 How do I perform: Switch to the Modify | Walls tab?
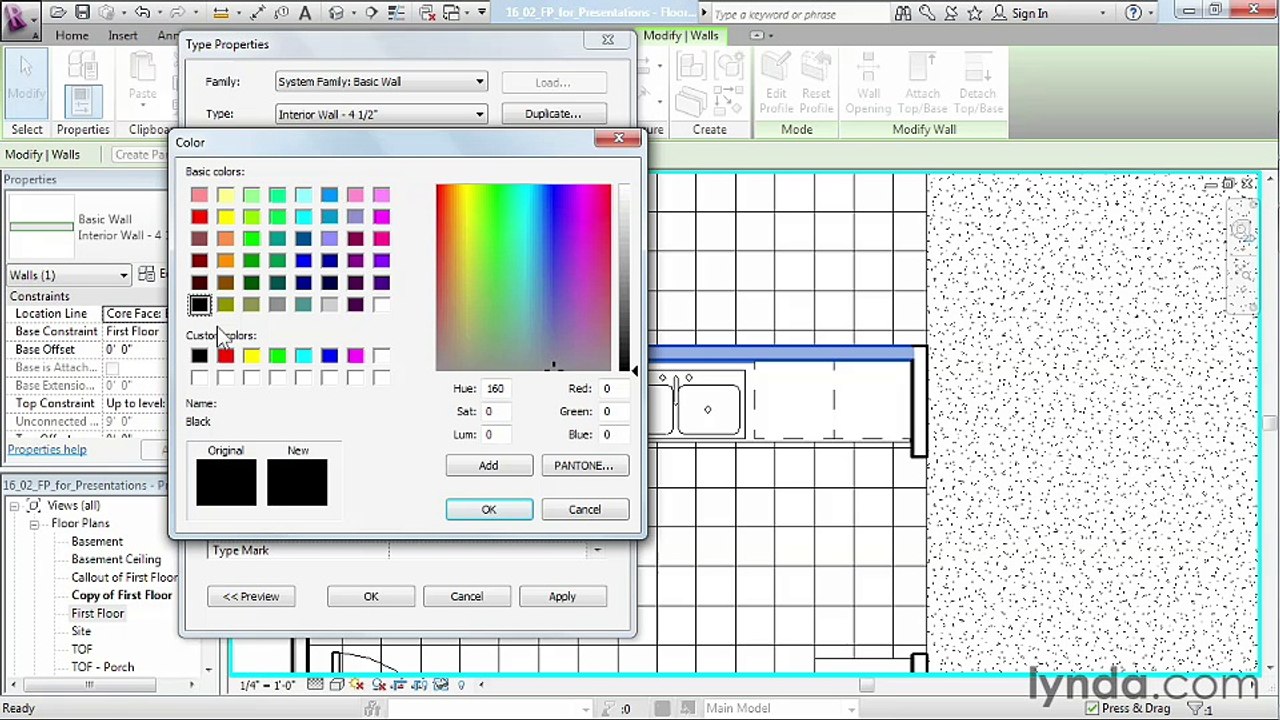[x=680, y=35]
